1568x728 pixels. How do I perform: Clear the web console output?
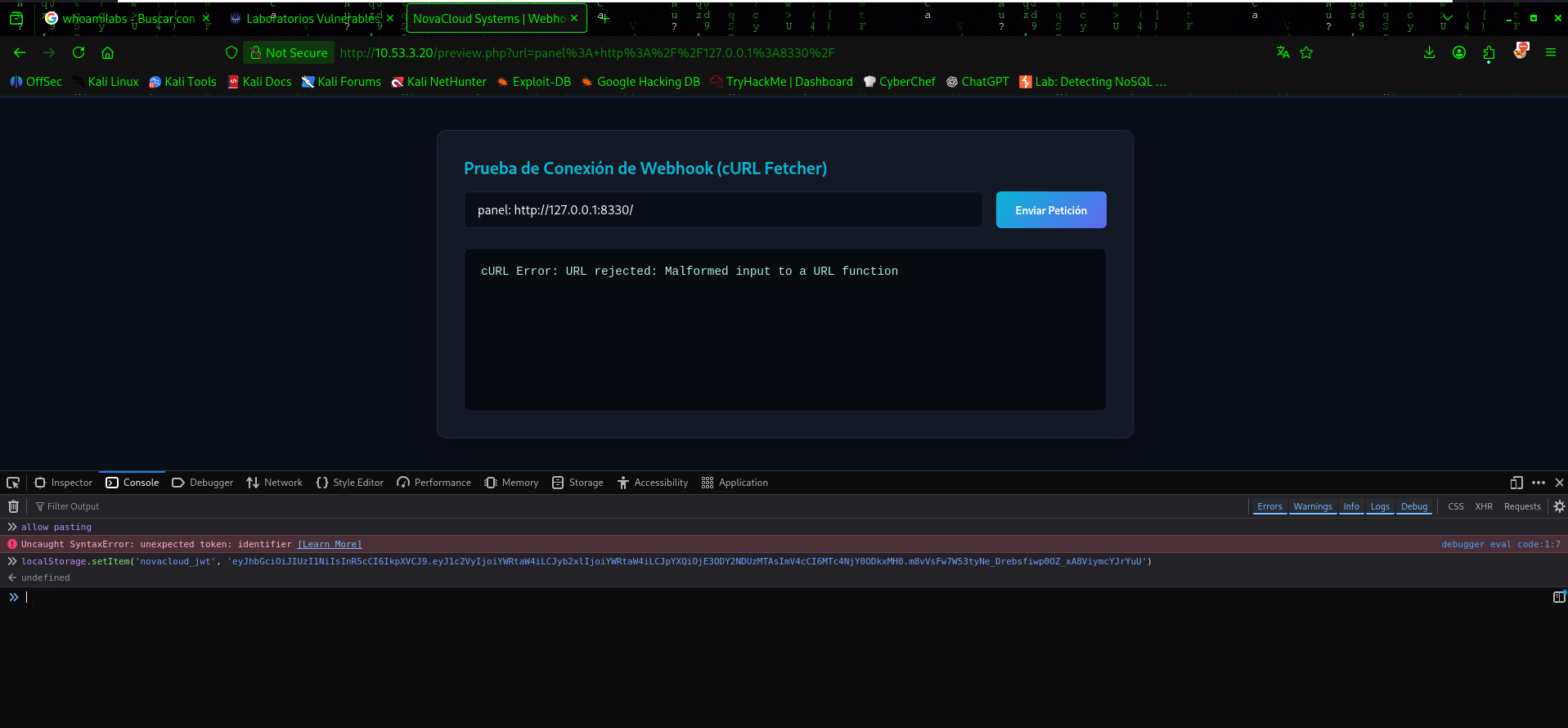point(13,506)
